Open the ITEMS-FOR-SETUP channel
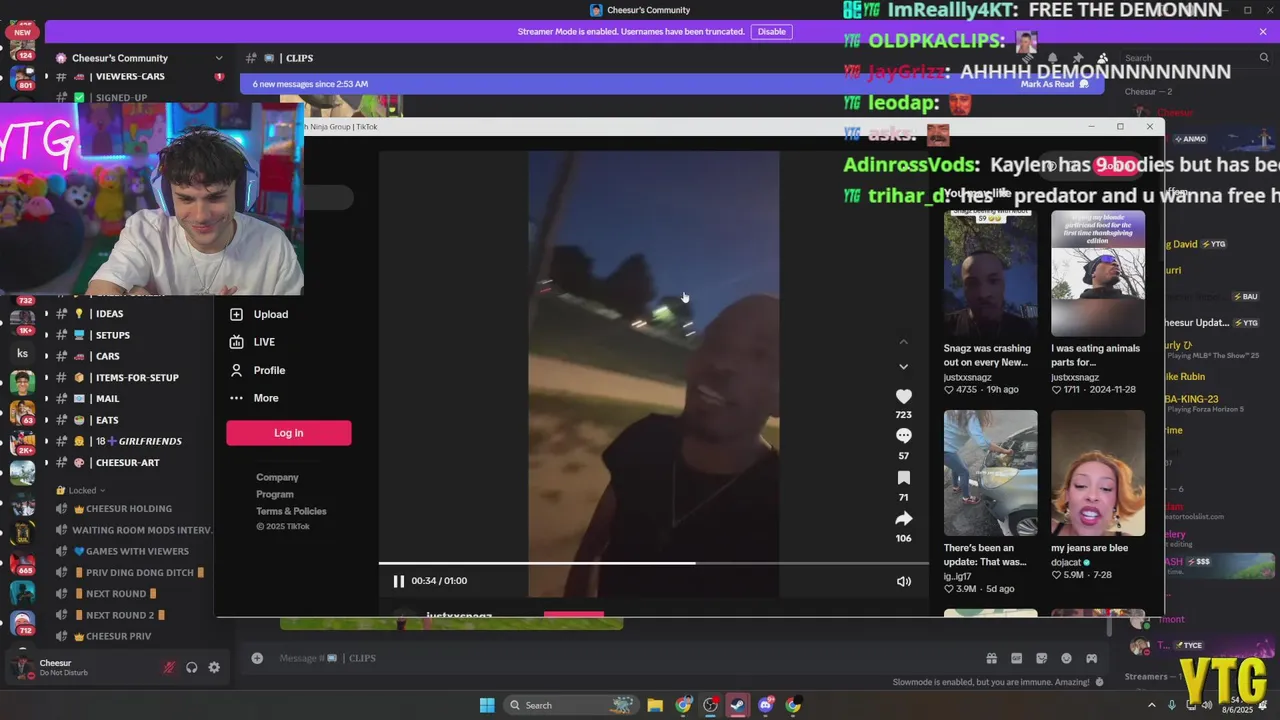 coord(137,377)
